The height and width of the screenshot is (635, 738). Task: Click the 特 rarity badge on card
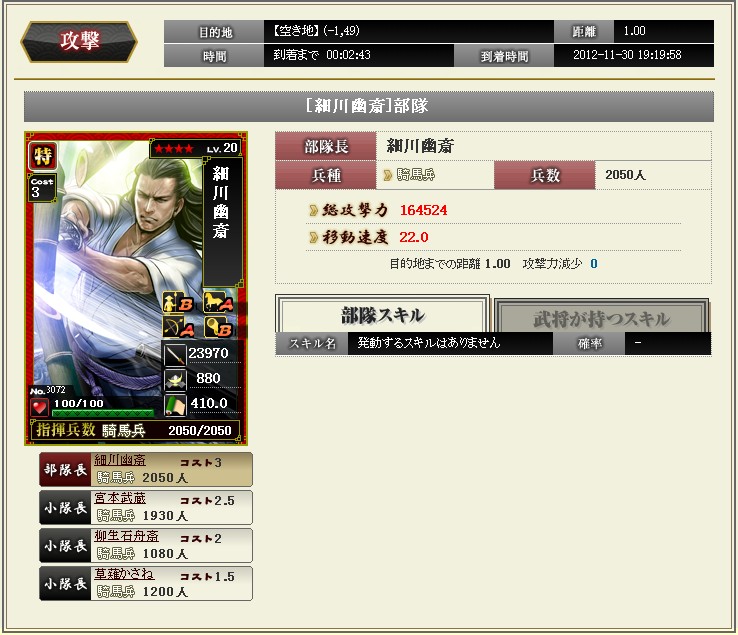(x=43, y=155)
